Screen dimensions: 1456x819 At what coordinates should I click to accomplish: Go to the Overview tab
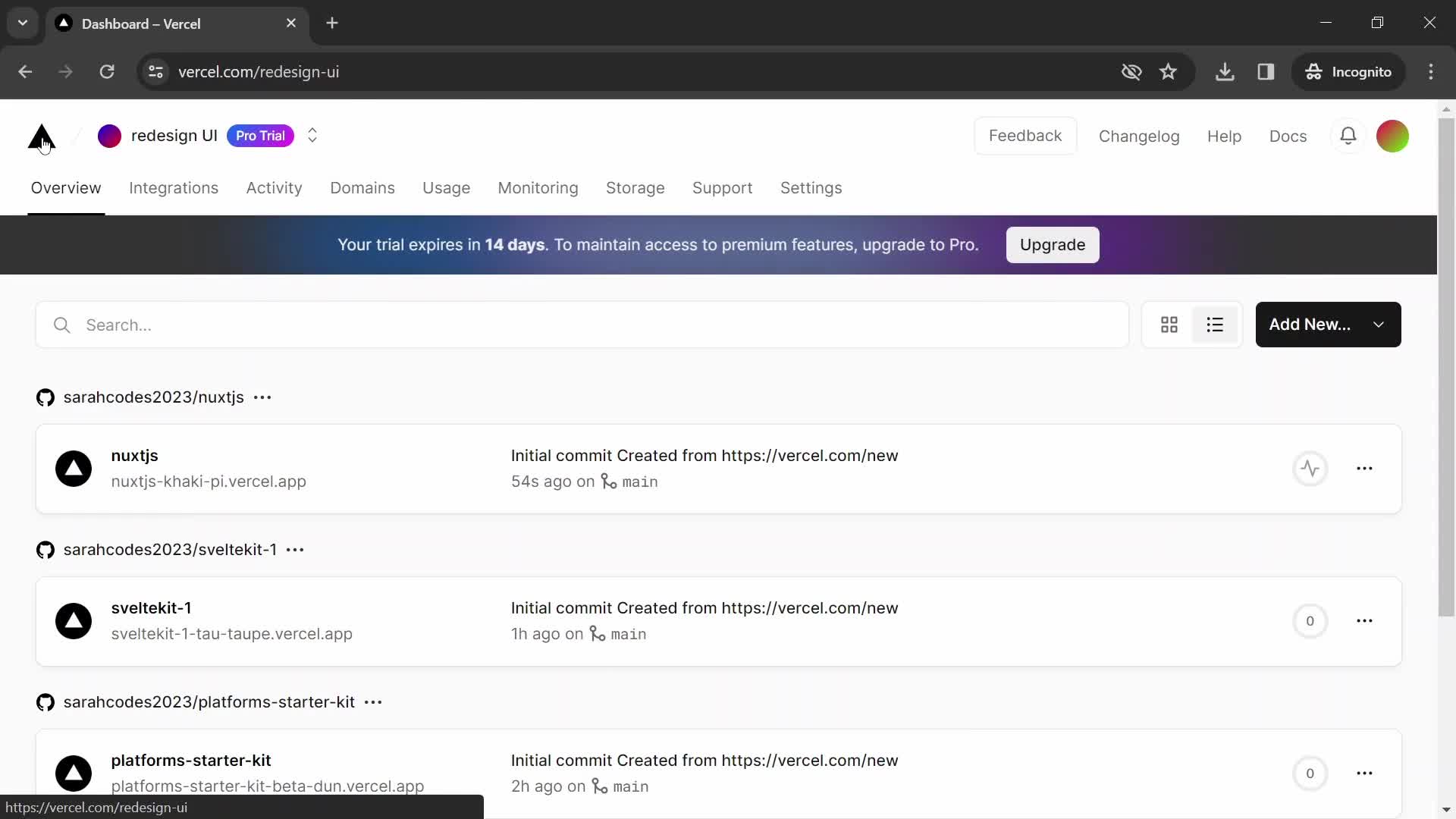coord(66,188)
